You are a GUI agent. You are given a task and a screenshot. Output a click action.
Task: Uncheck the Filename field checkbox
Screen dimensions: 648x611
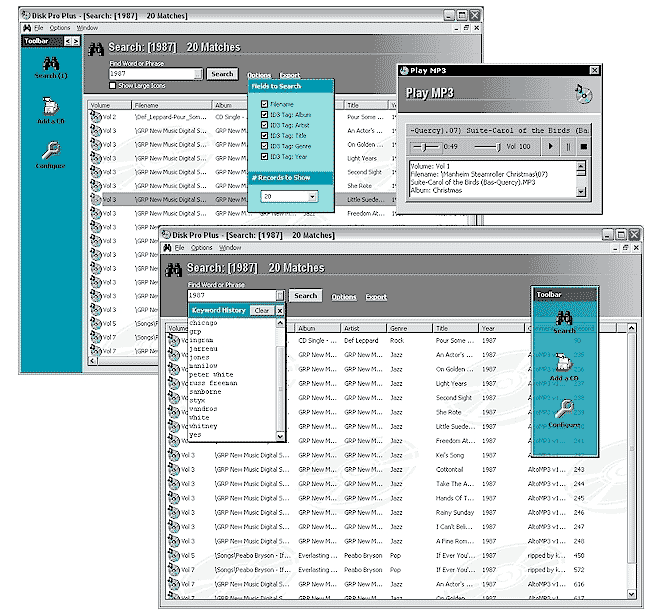[x=264, y=104]
